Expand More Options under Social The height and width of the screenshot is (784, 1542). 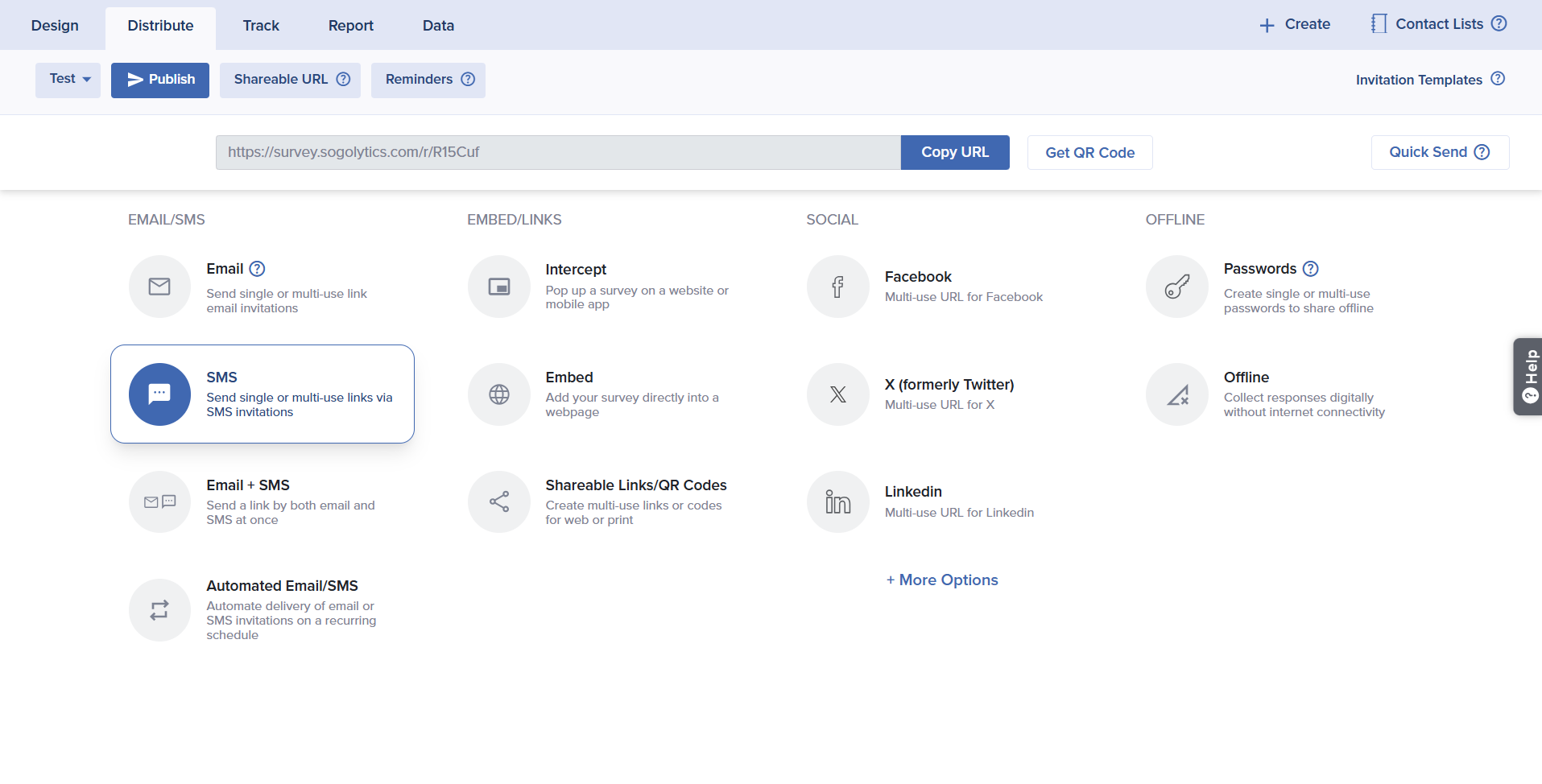[942, 580]
